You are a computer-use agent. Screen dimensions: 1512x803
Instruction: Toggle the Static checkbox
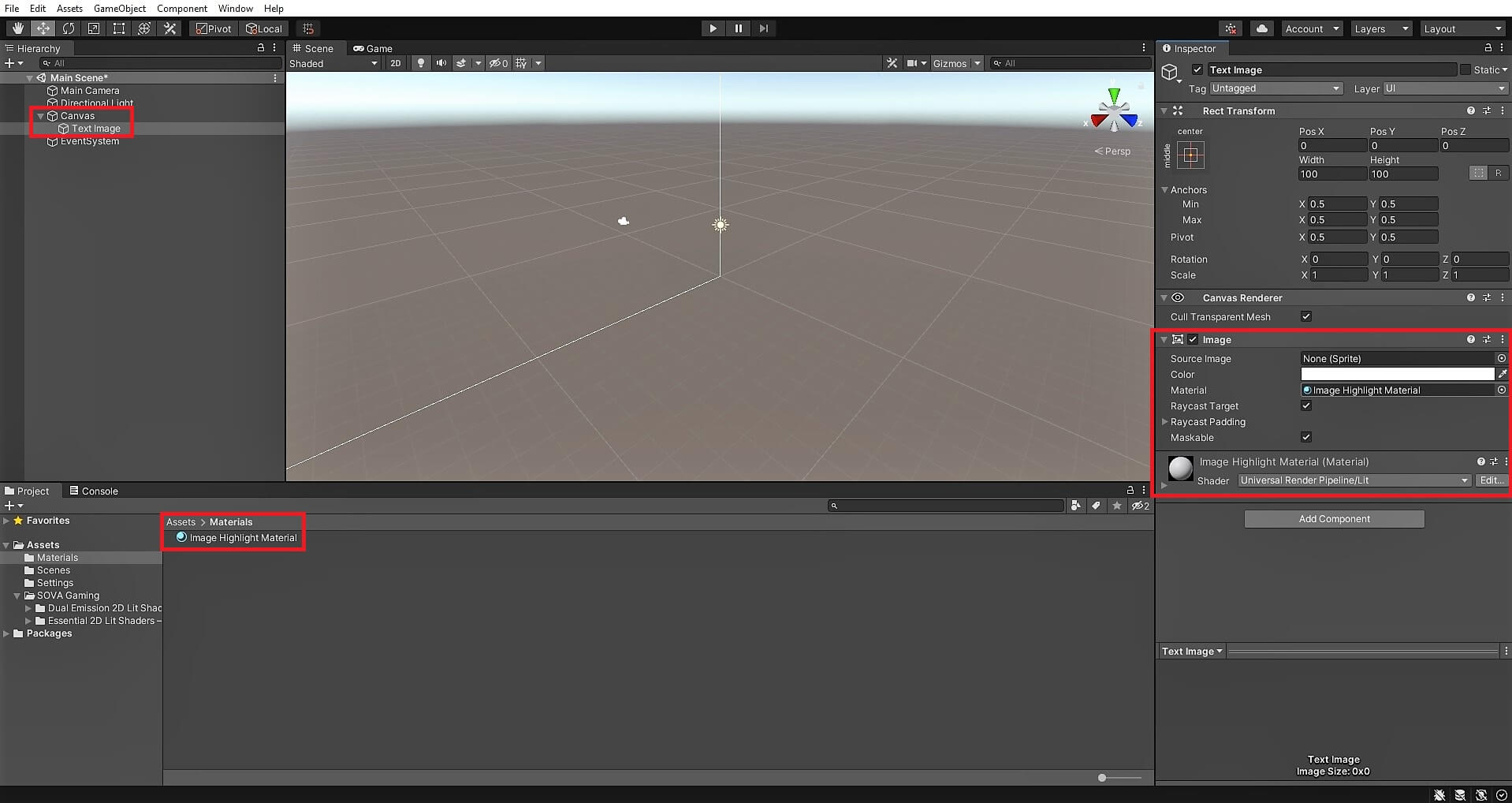coord(1465,69)
